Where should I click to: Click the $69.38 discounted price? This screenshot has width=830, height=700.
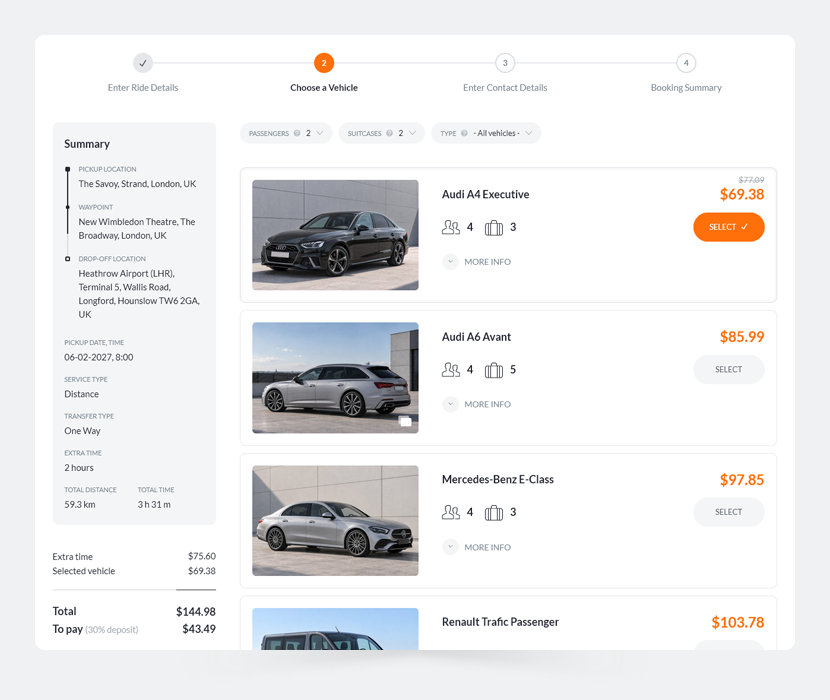click(x=742, y=194)
